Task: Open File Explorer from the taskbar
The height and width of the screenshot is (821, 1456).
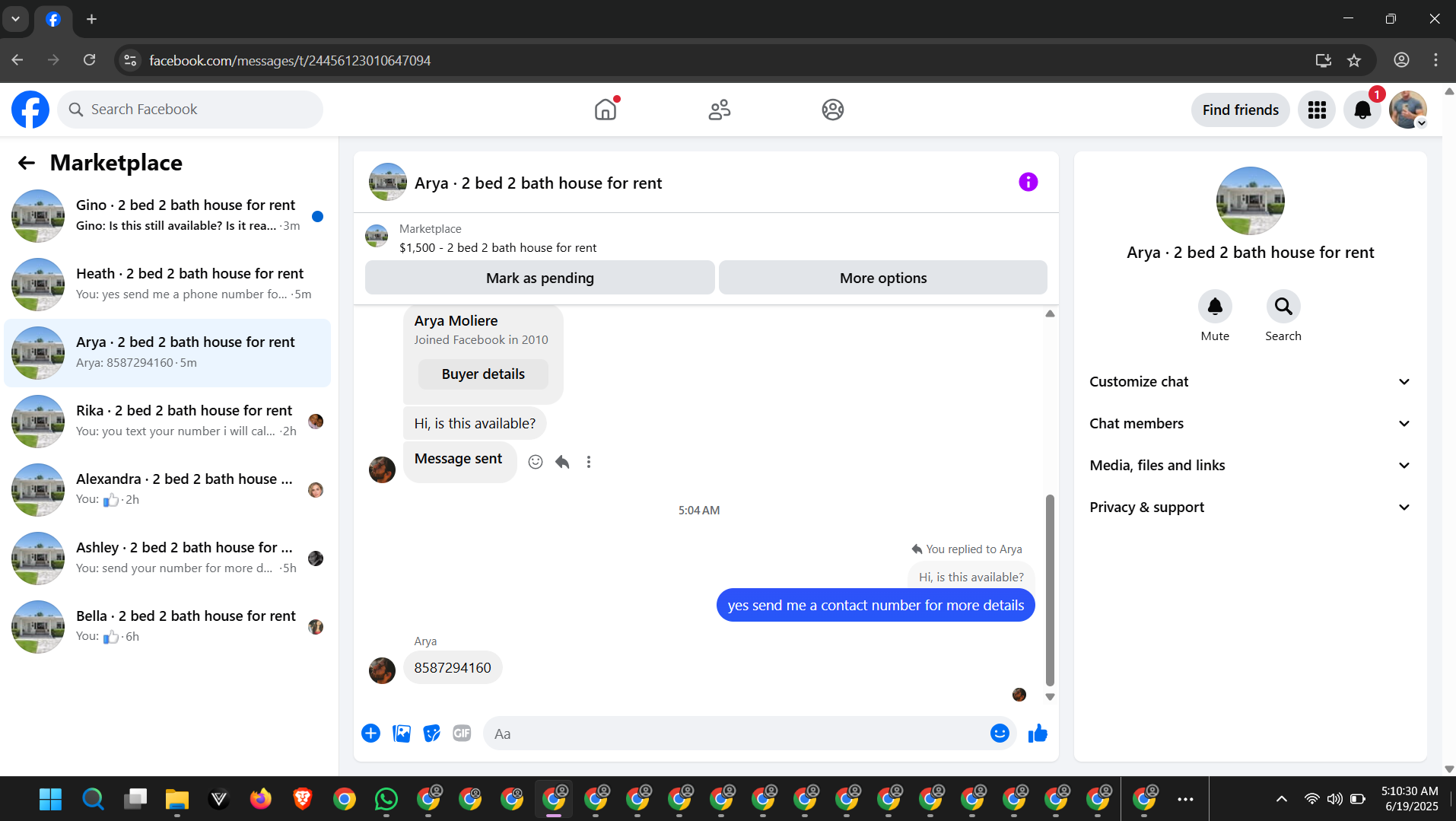Action: pyautogui.click(x=176, y=799)
